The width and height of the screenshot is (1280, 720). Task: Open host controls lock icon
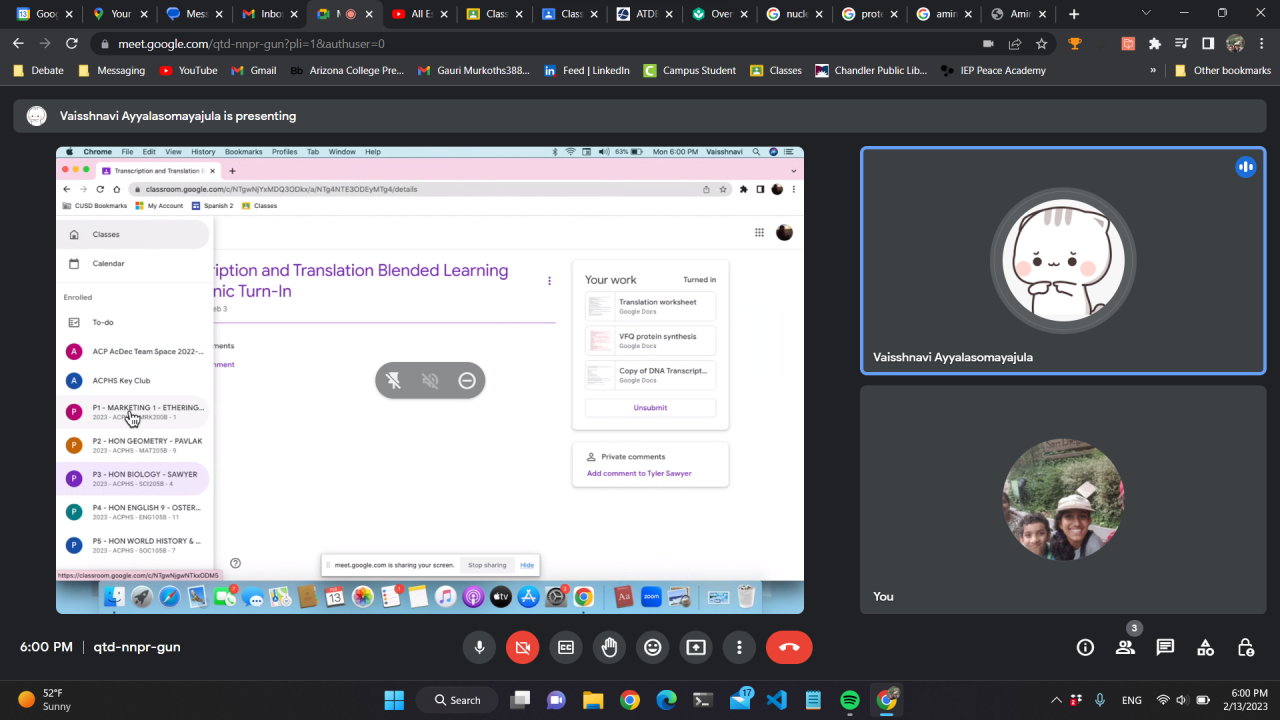point(1245,647)
